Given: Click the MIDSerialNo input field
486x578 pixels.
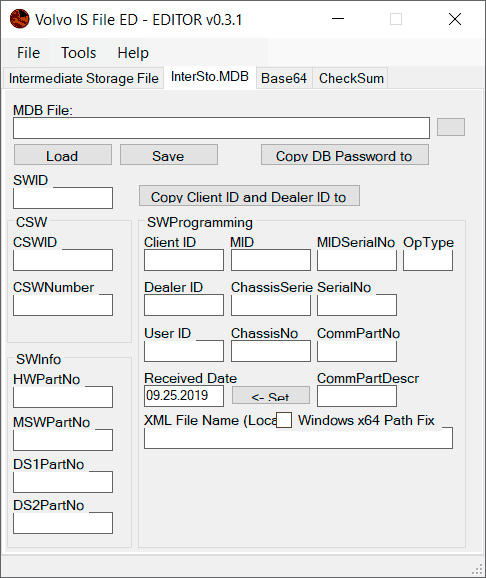Looking at the screenshot, I should 357,260.
